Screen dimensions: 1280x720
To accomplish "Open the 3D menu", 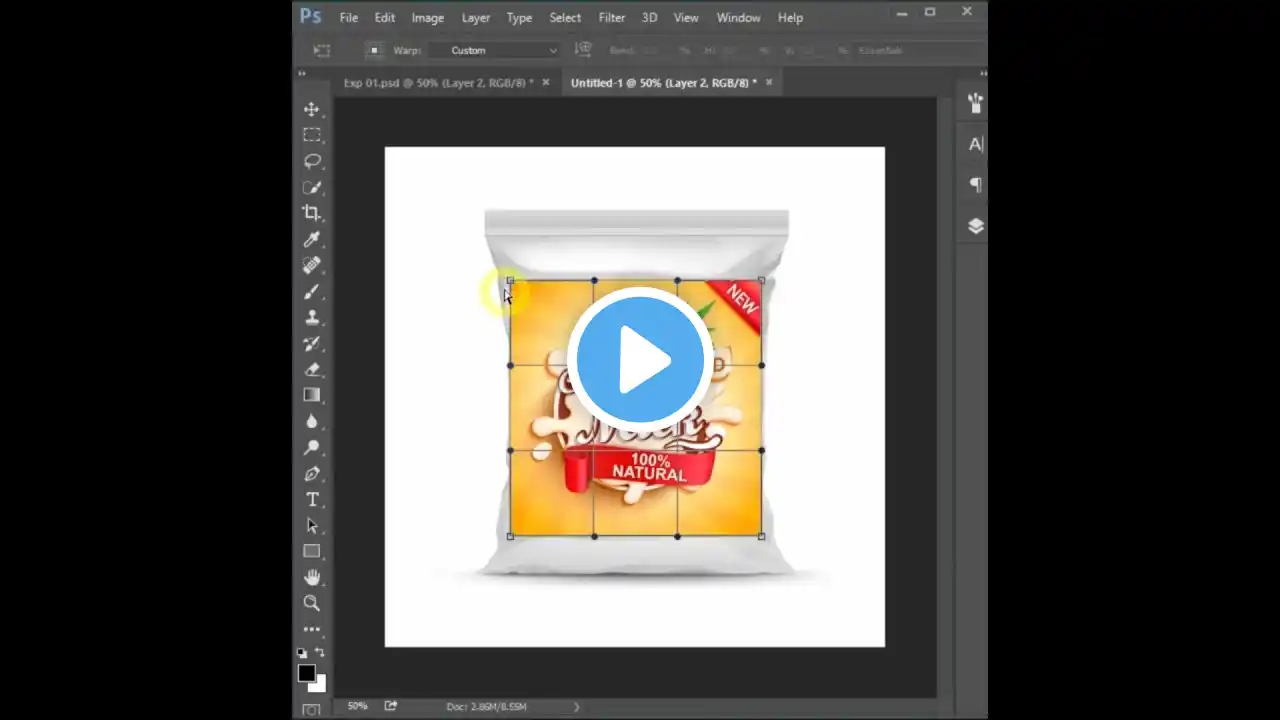I will [650, 17].
